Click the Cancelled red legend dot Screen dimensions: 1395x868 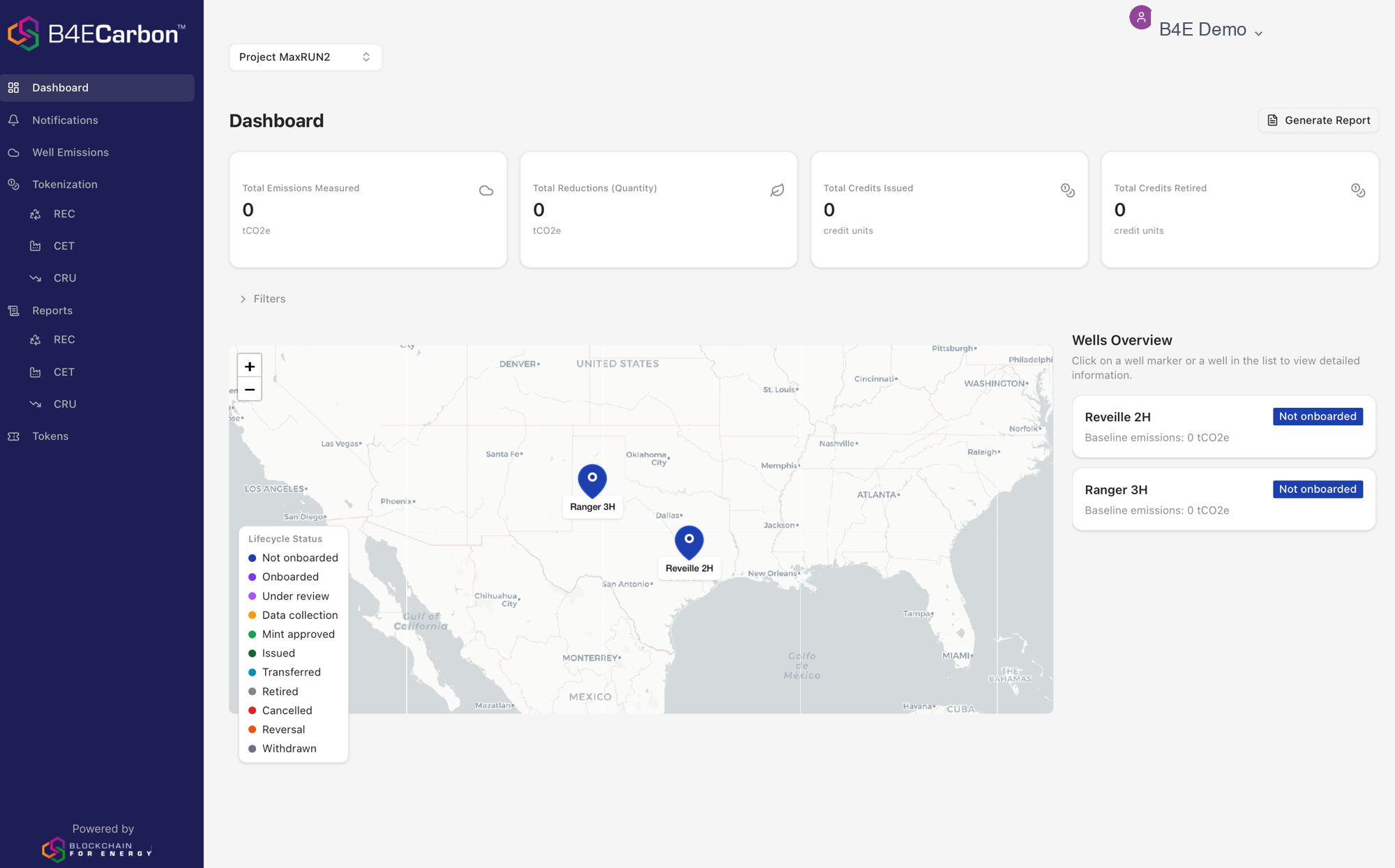coord(252,711)
